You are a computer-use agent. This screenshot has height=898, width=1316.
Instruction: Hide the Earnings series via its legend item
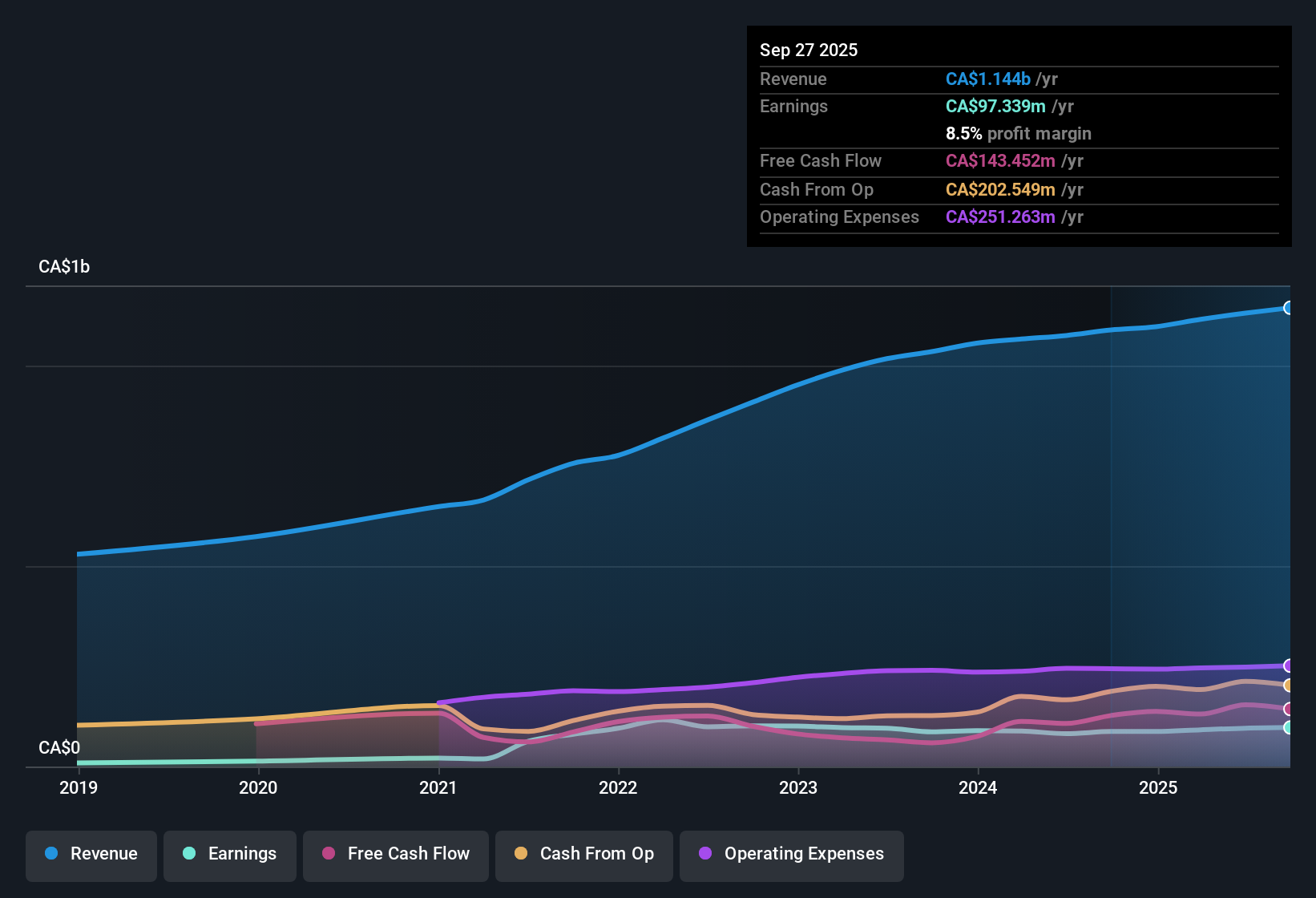click(229, 855)
